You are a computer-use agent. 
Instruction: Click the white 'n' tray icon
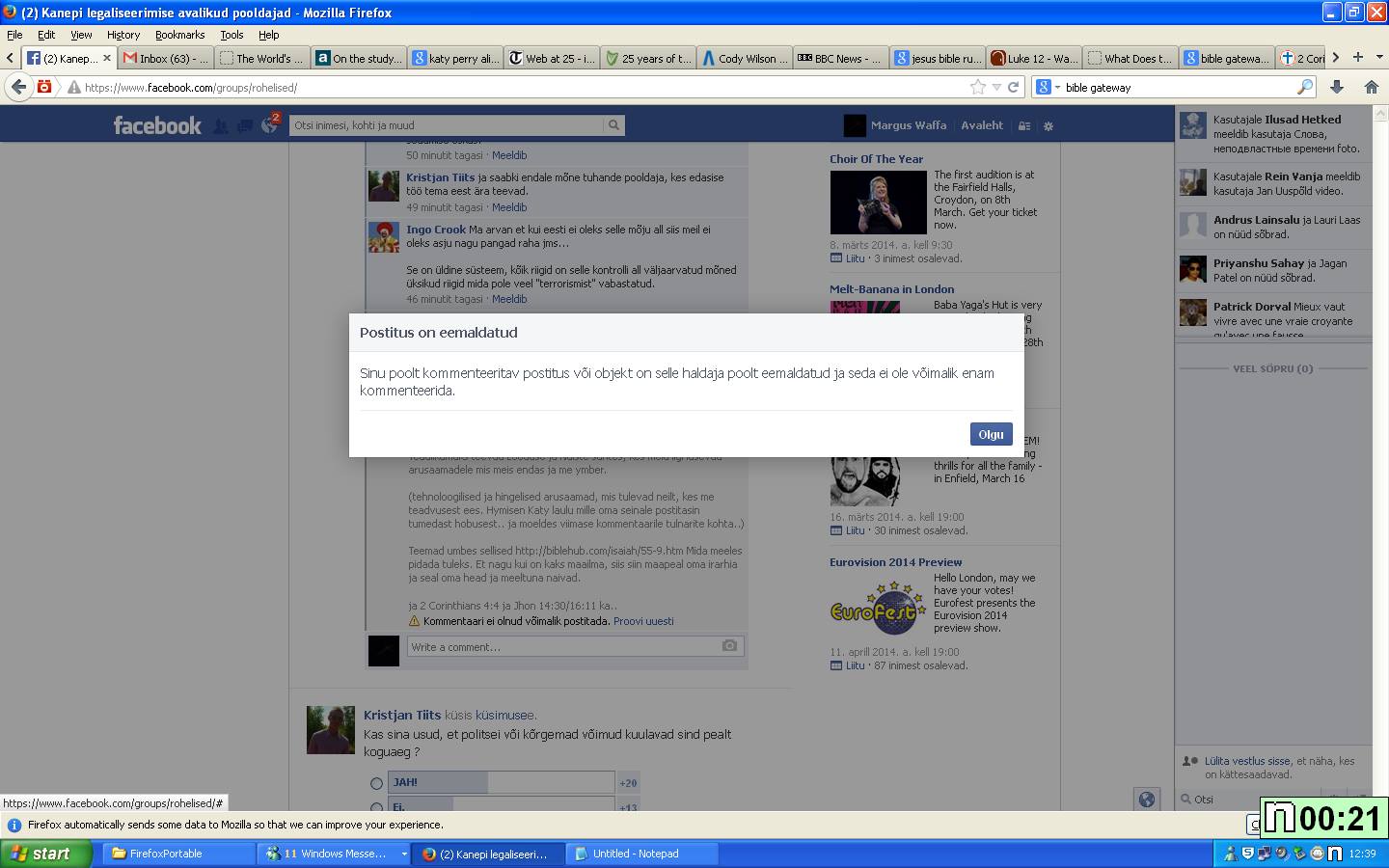pos(1335,854)
